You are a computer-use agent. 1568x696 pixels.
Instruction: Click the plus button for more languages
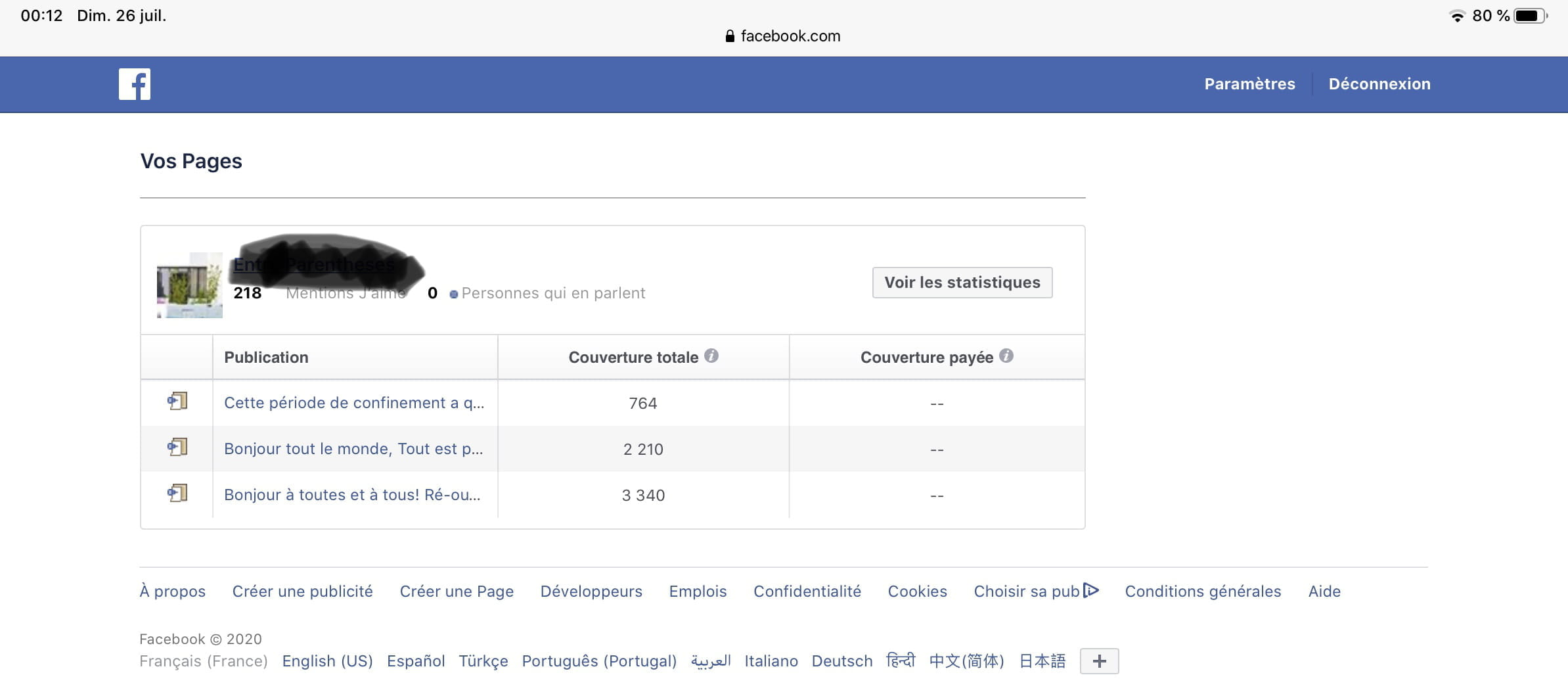pyautogui.click(x=1100, y=661)
